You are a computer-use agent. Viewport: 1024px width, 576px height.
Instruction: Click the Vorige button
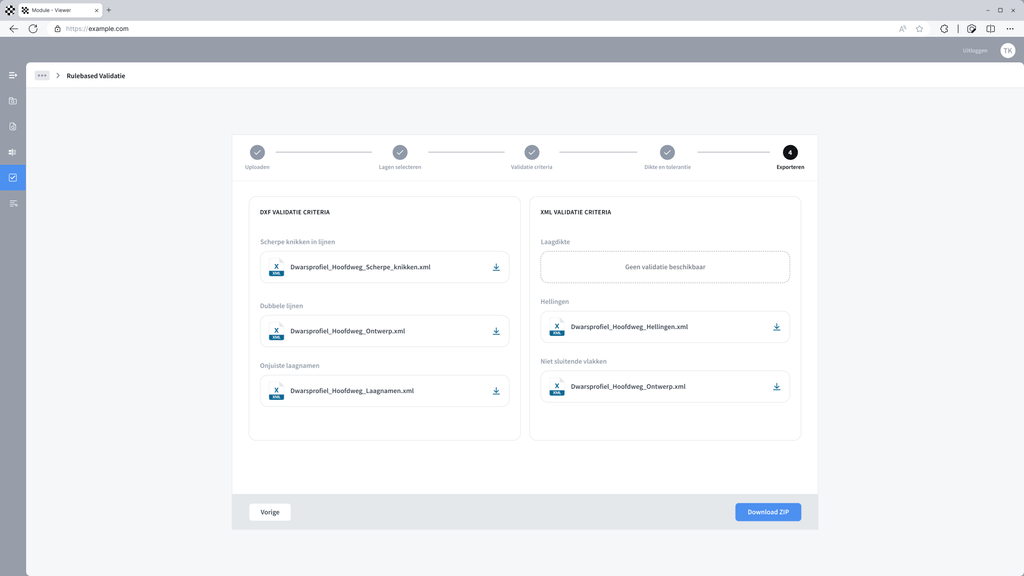270,512
